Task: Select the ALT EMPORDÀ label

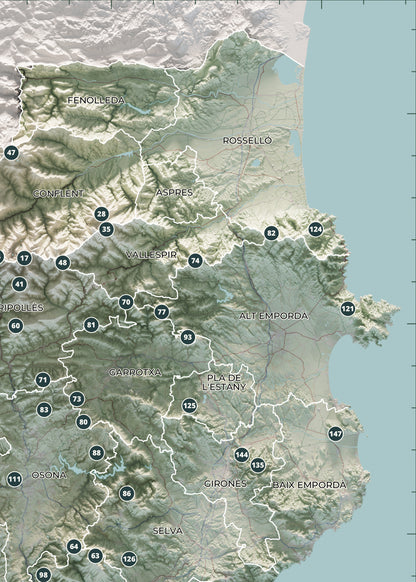Action: tap(274, 316)
